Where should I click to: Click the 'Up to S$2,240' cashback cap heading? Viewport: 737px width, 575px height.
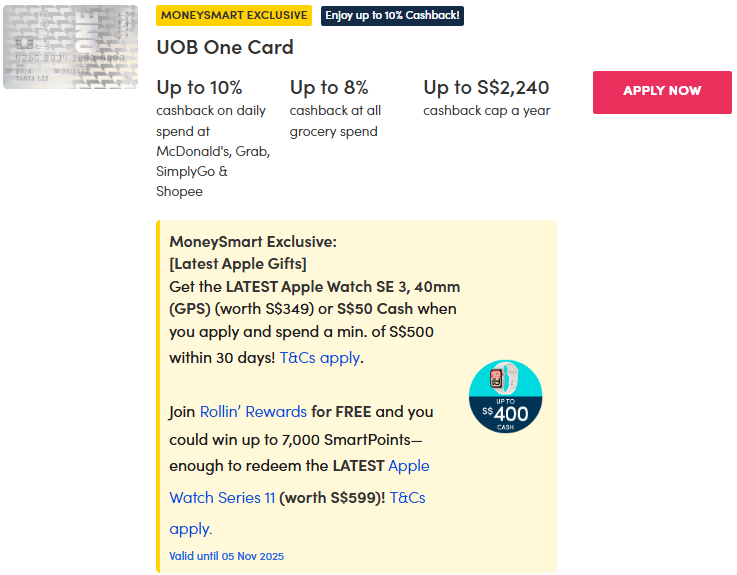tap(486, 88)
